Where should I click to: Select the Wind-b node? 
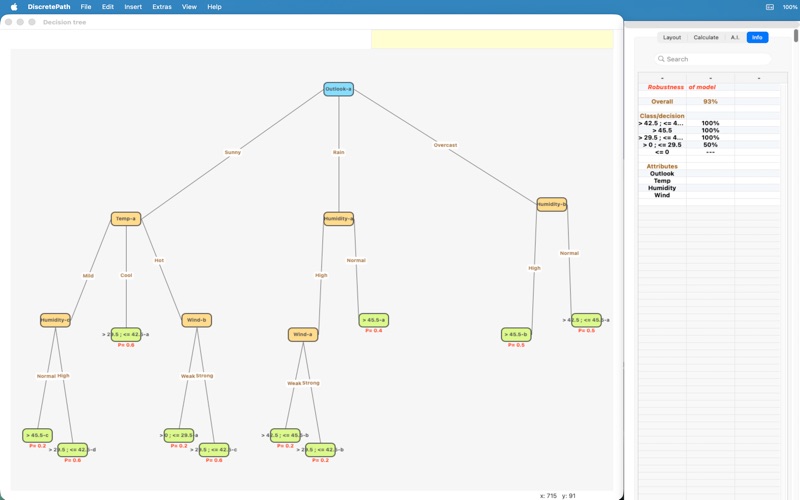(x=196, y=320)
